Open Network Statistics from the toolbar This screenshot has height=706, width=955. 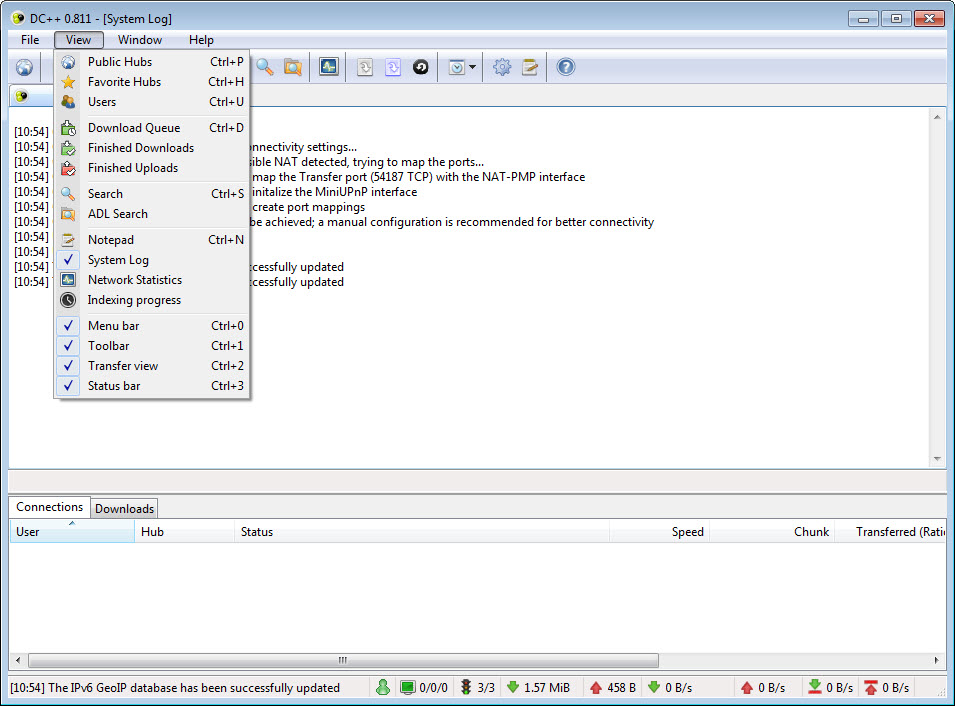329,67
